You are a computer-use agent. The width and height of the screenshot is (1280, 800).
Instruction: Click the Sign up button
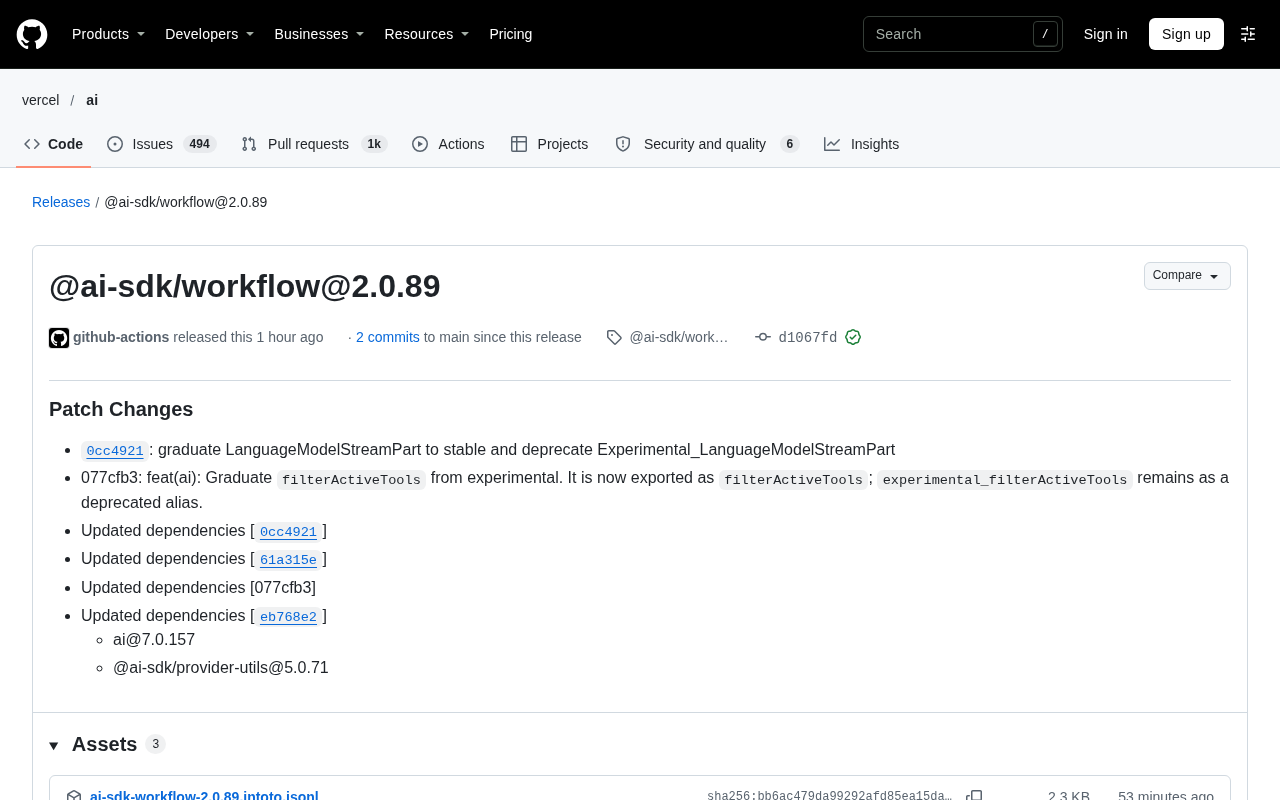coord(1186,34)
